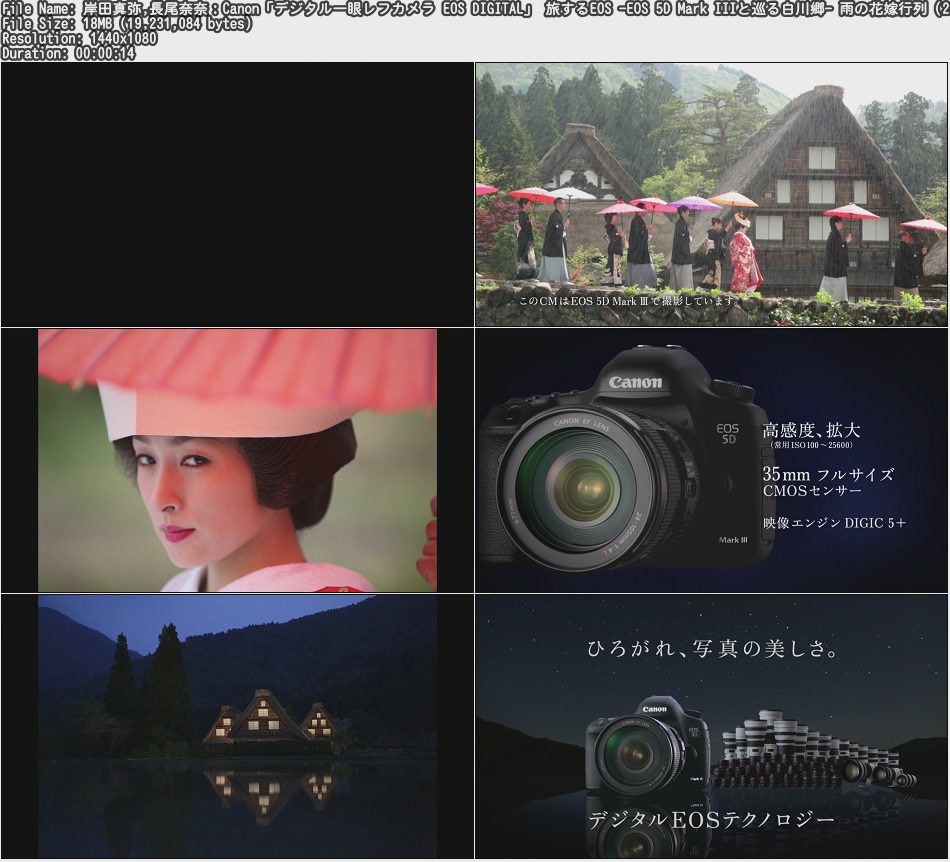
Task: Click the black first frame thumbnail
Action: pyautogui.click(x=238, y=194)
